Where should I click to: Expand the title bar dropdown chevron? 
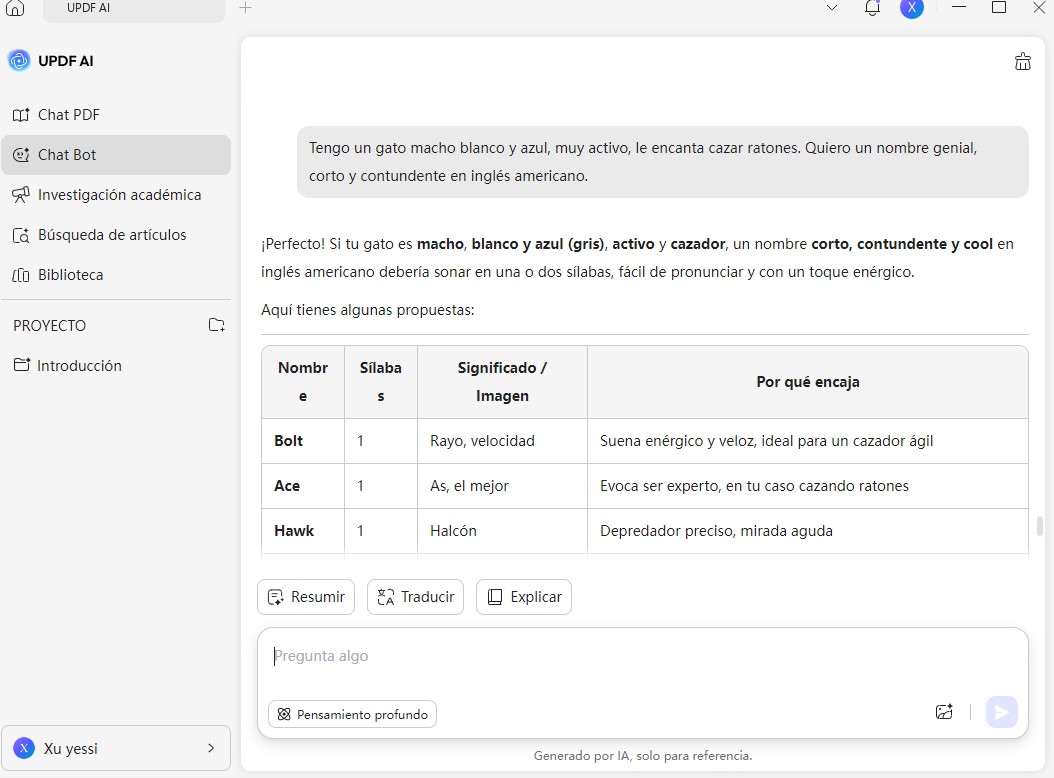(832, 8)
